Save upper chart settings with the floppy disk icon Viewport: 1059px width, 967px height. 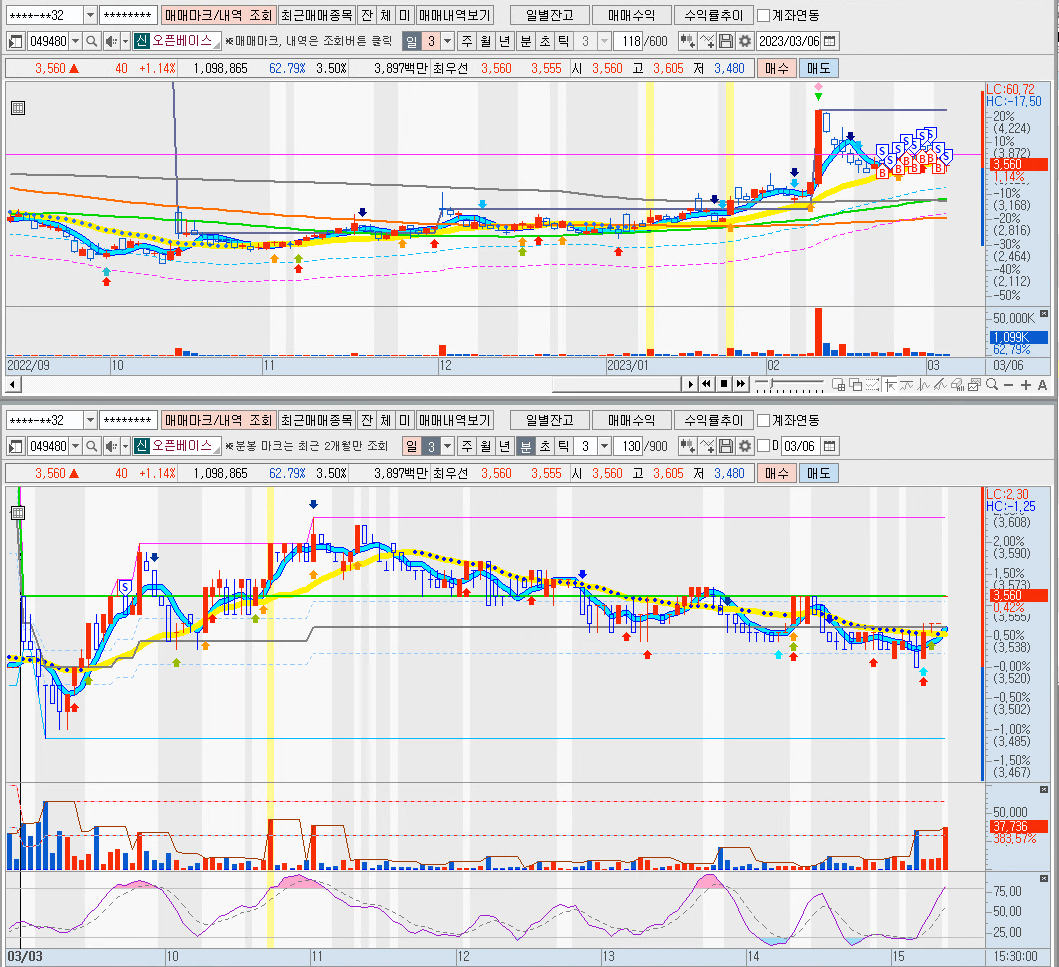[726, 41]
